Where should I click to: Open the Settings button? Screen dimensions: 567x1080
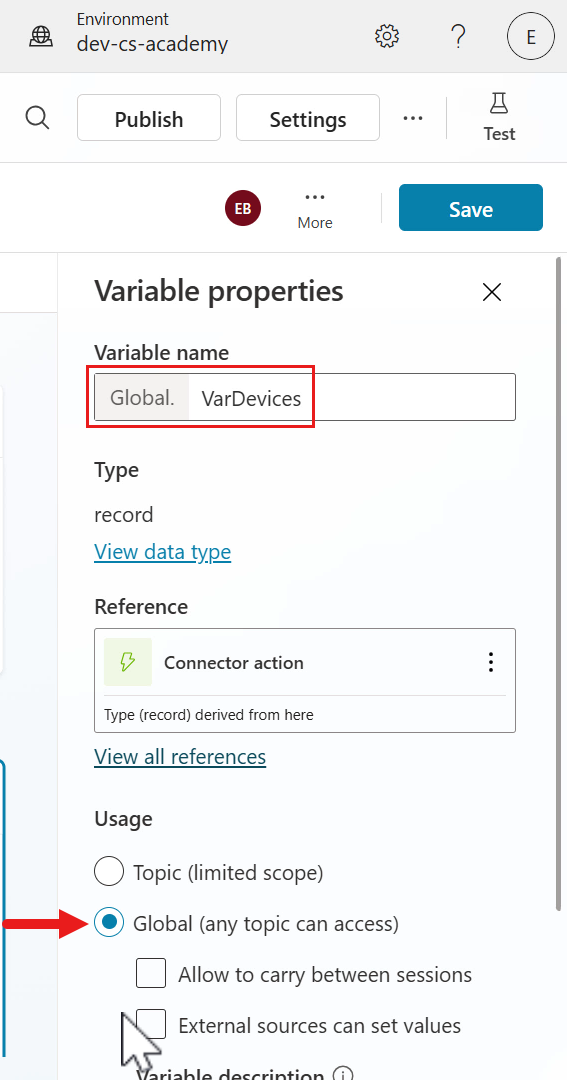point(308,118)
